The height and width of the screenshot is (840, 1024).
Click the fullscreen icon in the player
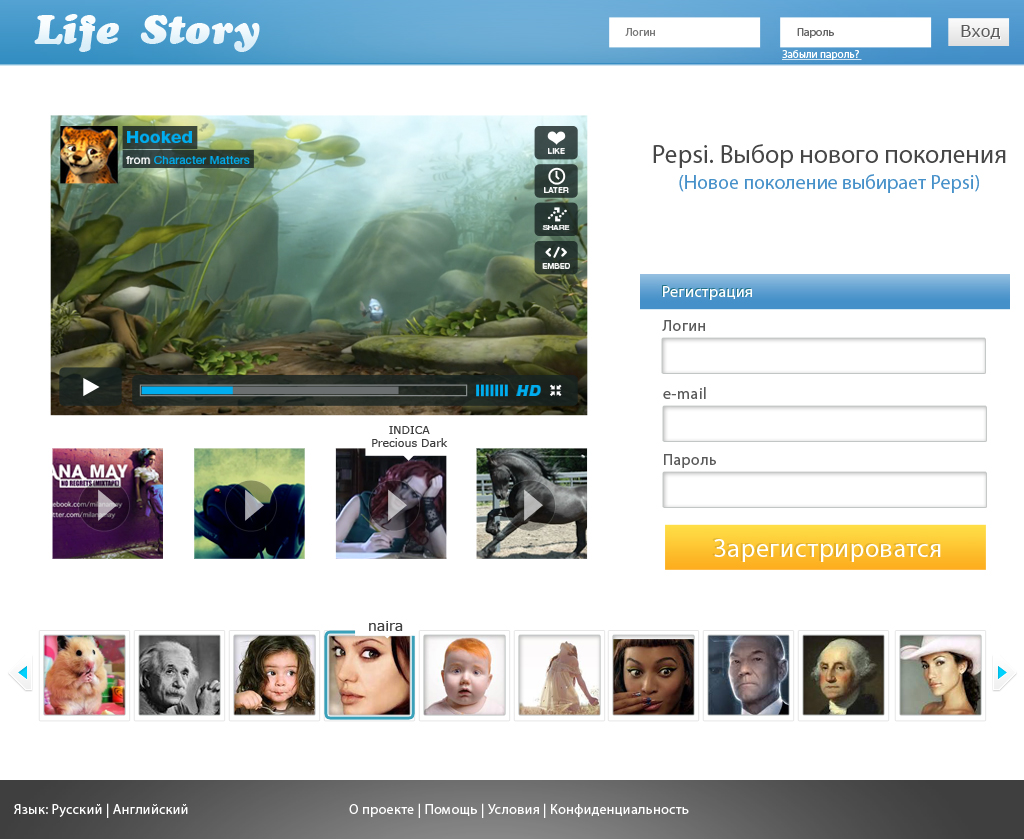556,391
